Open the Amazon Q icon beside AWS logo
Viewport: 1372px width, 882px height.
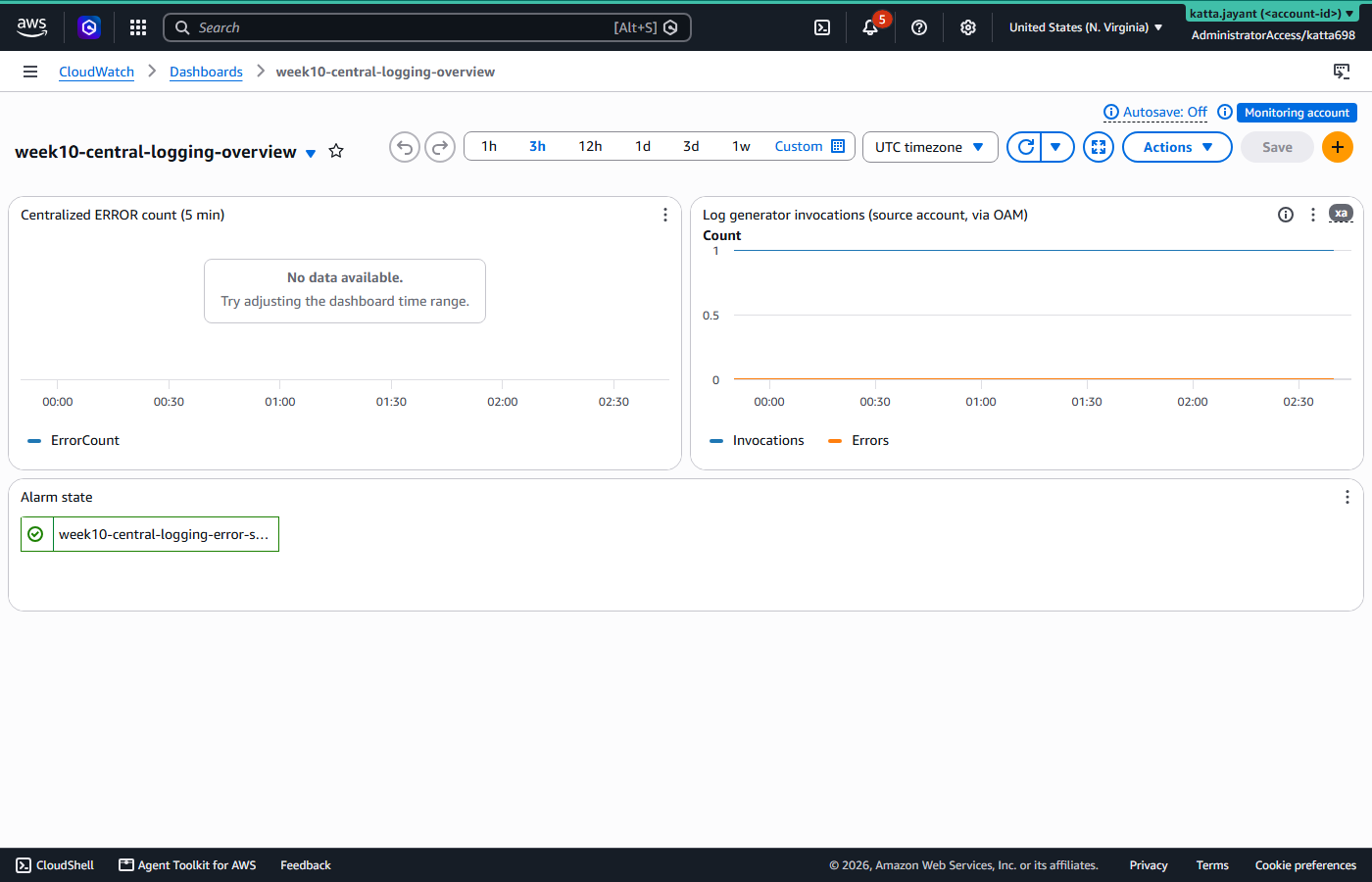(x=89, y=27)
